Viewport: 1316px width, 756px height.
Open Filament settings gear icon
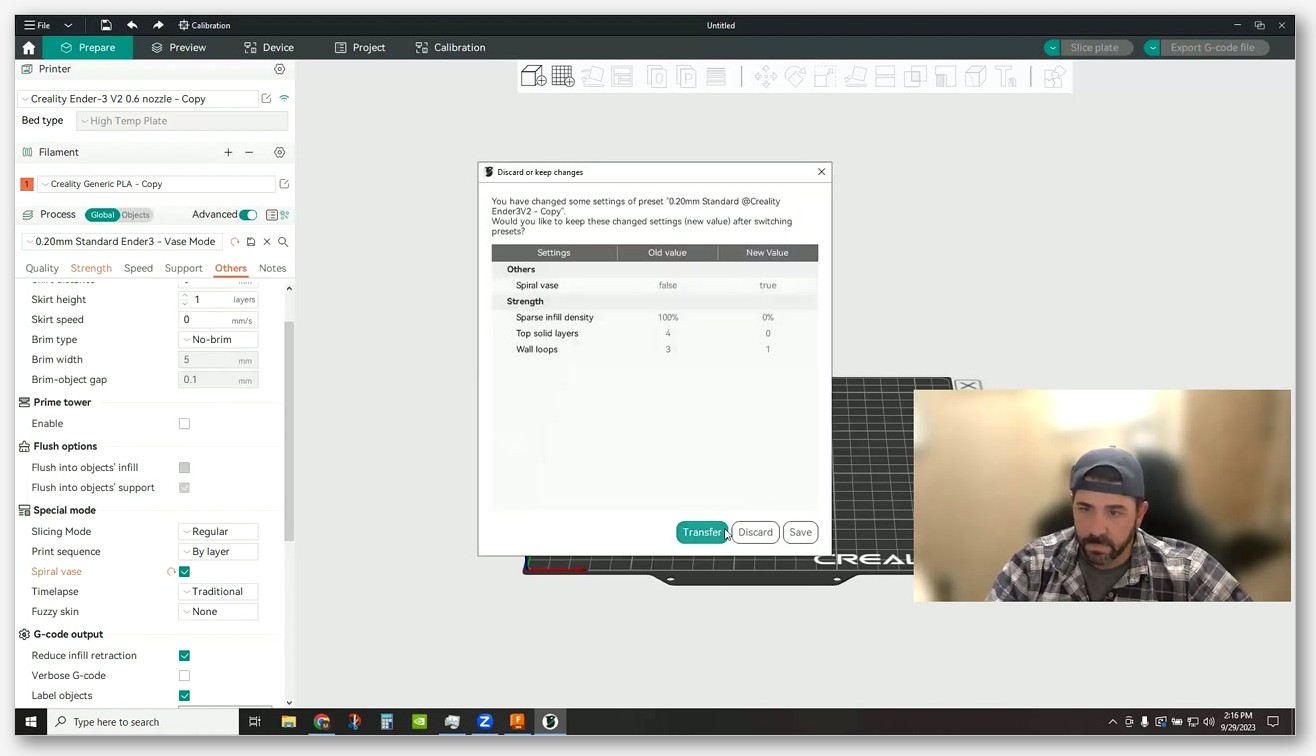point(280,152)
